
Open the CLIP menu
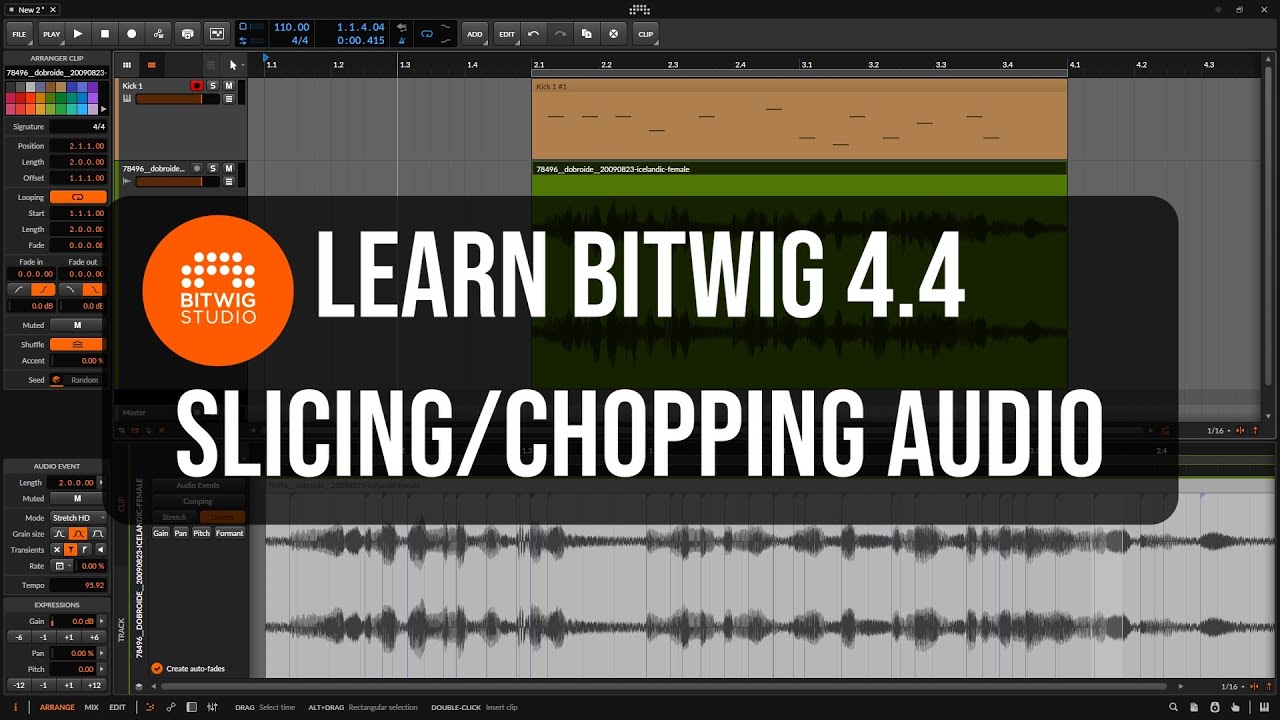646,34
